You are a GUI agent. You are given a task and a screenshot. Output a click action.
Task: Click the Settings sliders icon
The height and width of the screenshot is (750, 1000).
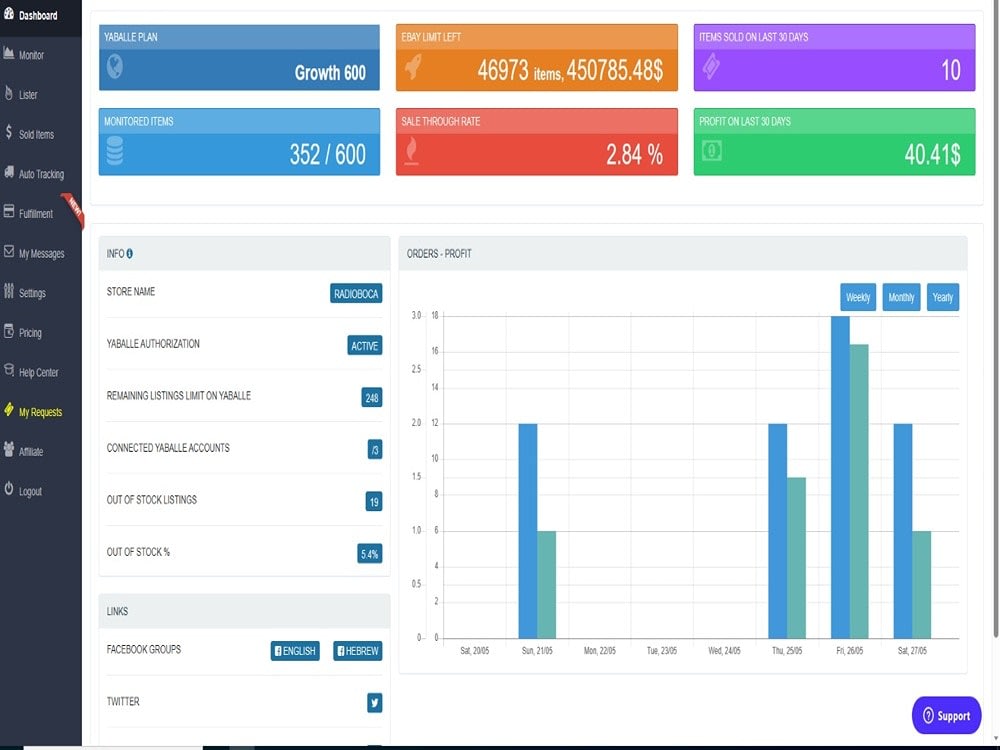[x=9, y=291]
